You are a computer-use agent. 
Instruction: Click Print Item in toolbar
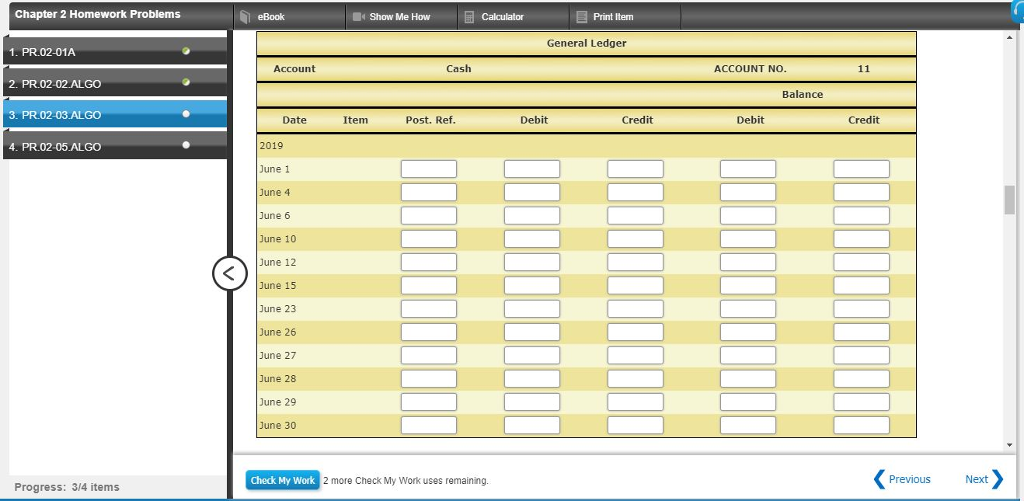625,17
